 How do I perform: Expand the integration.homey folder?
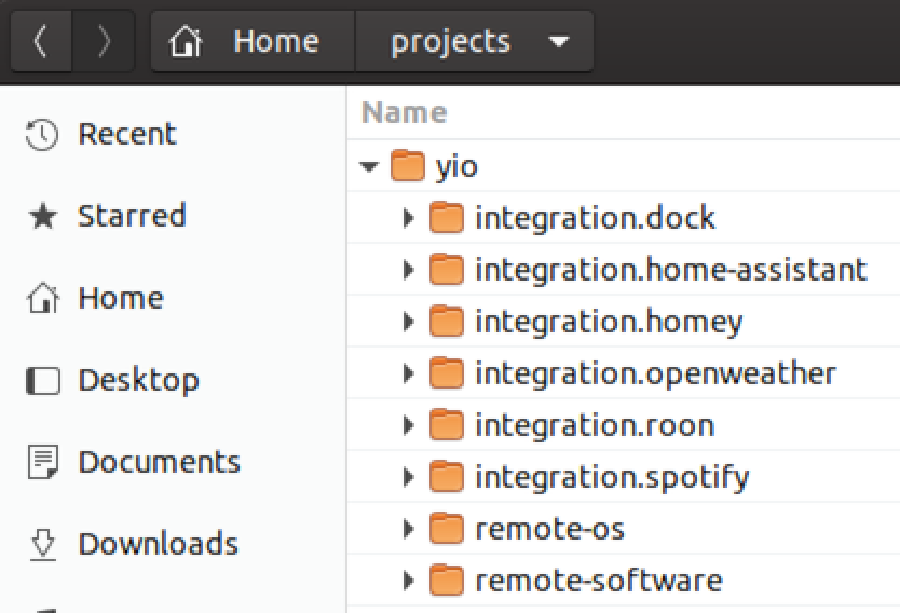pyautogui.click(x=409, y=321)
